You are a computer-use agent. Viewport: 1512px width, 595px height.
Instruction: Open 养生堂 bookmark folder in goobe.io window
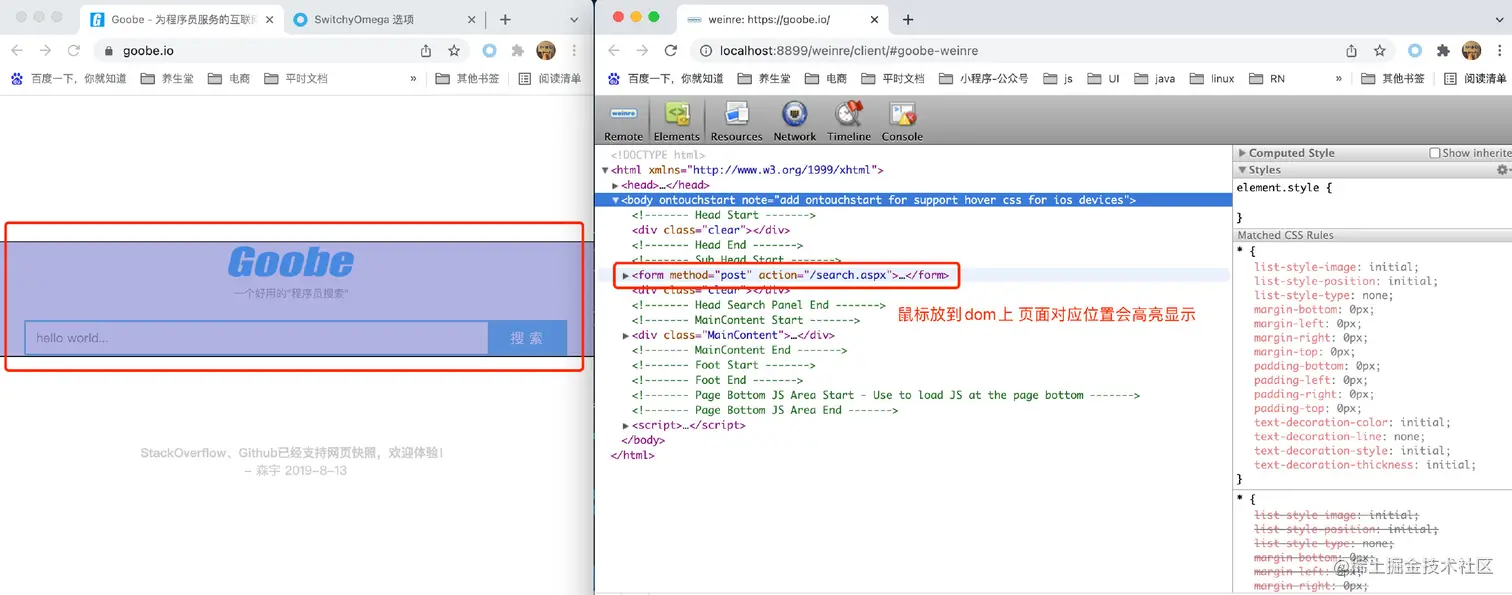(x=167, y=78)
